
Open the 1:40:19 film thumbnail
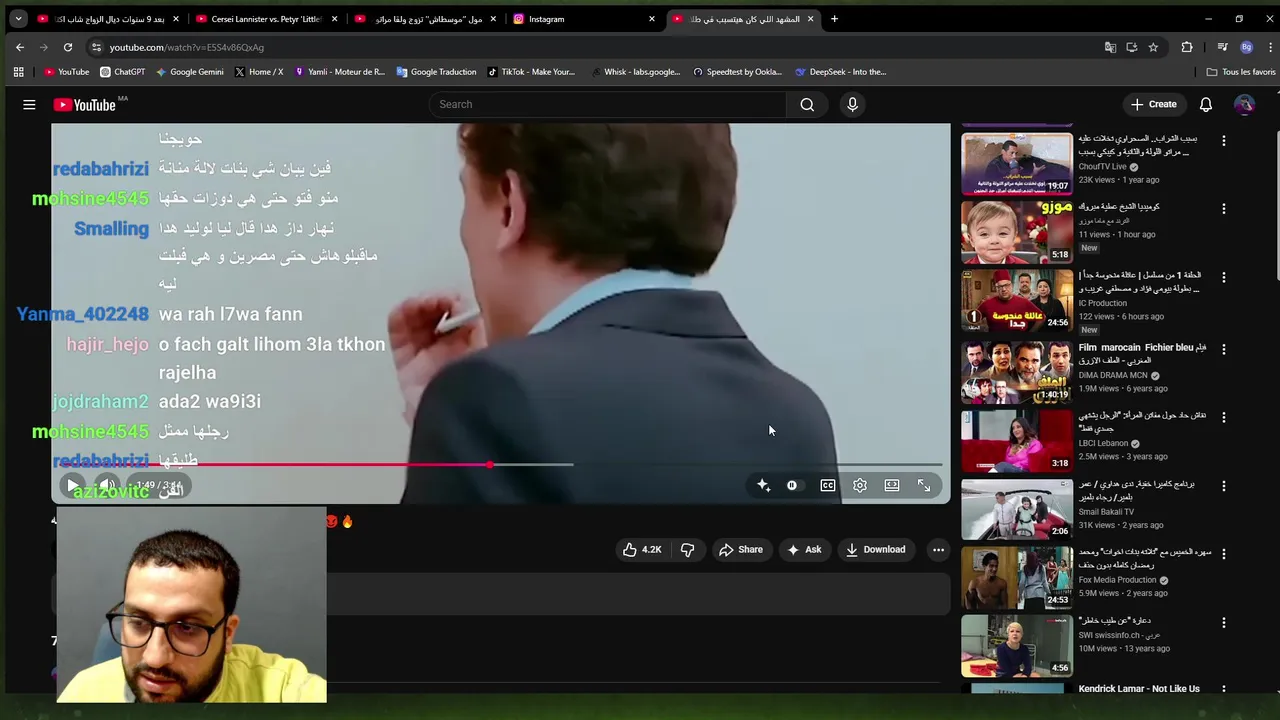click(x=1017, y=372)
